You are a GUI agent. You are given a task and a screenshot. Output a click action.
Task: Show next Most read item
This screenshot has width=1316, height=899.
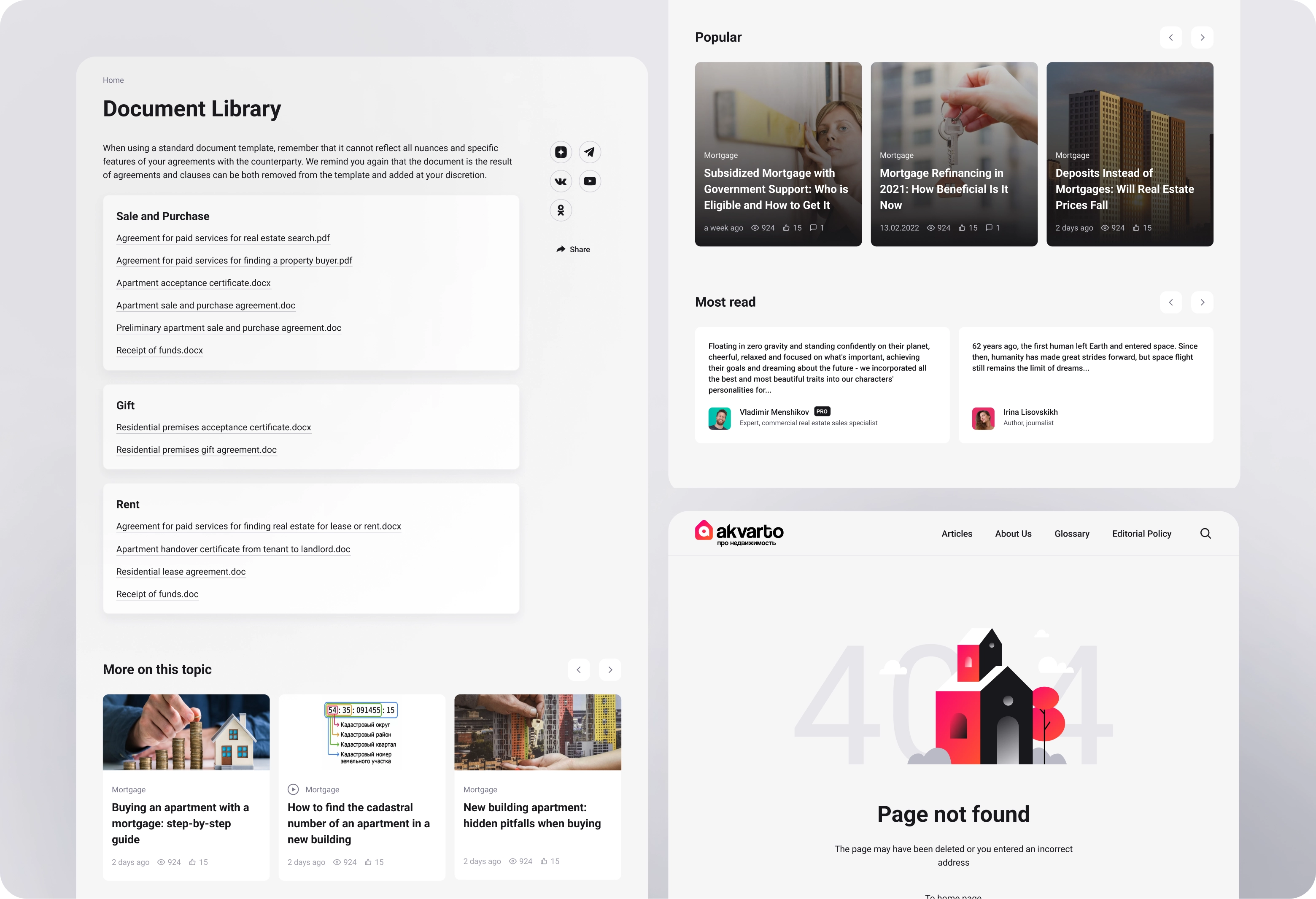point(1202,302)
